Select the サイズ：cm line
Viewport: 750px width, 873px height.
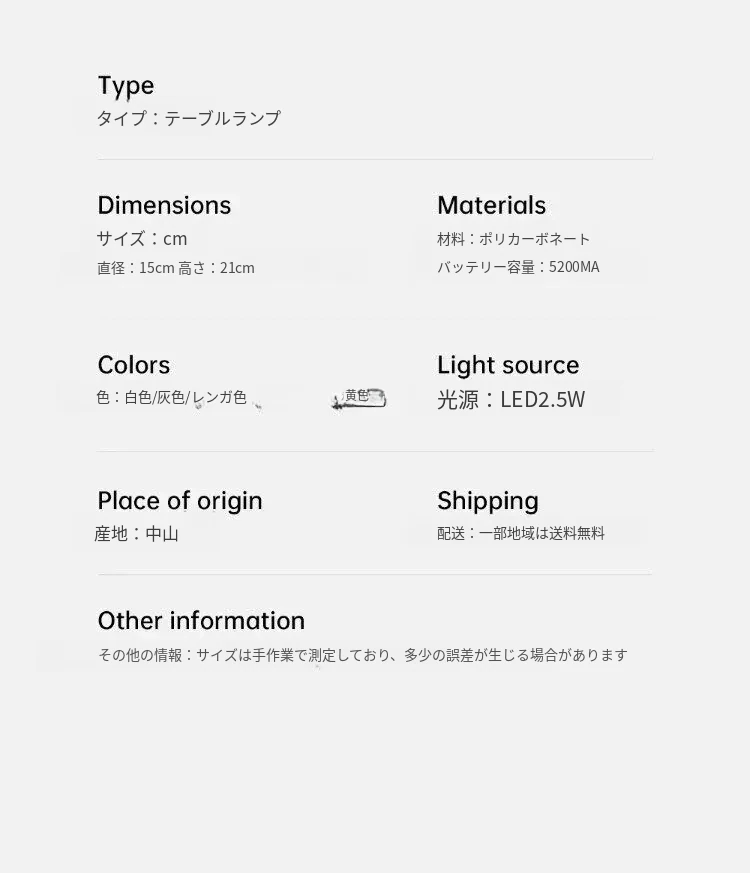pyautogui.click(x=142, y=239)
